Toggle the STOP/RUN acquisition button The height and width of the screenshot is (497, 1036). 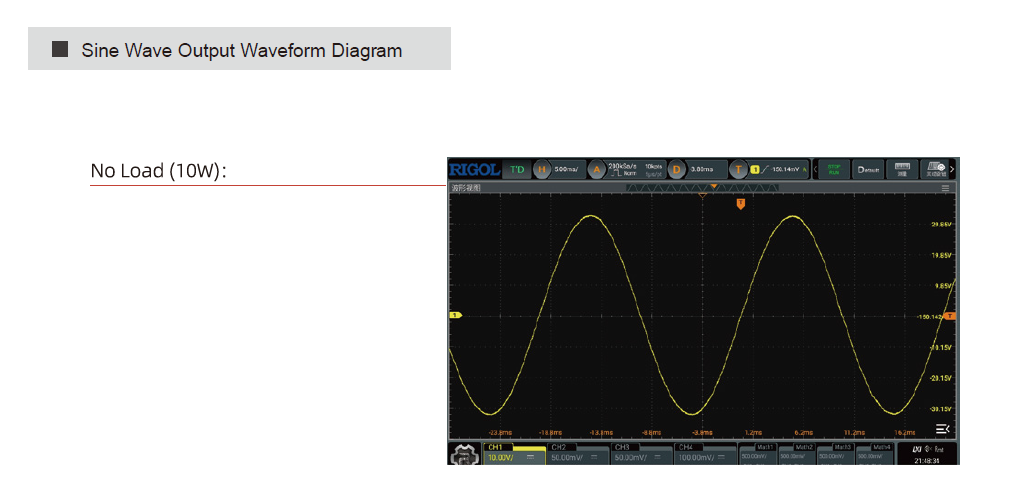click(x=834, y=169)
